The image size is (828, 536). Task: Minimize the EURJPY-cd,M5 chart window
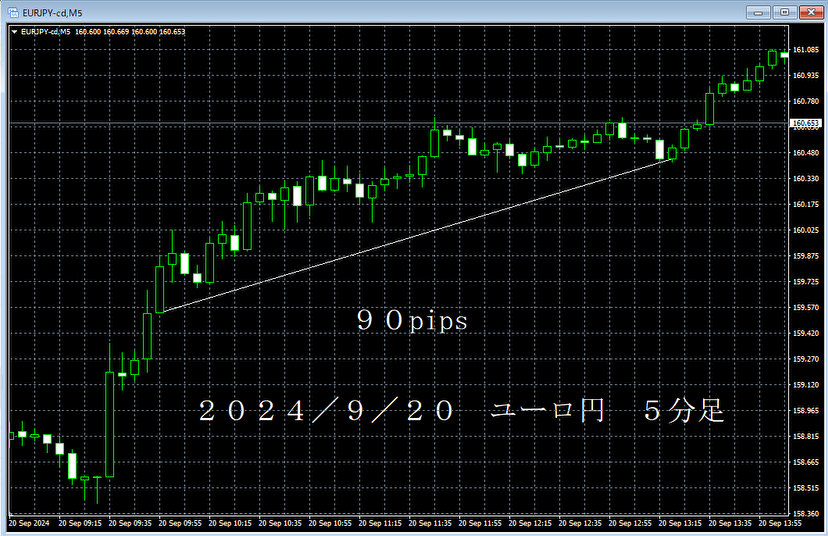758,12
